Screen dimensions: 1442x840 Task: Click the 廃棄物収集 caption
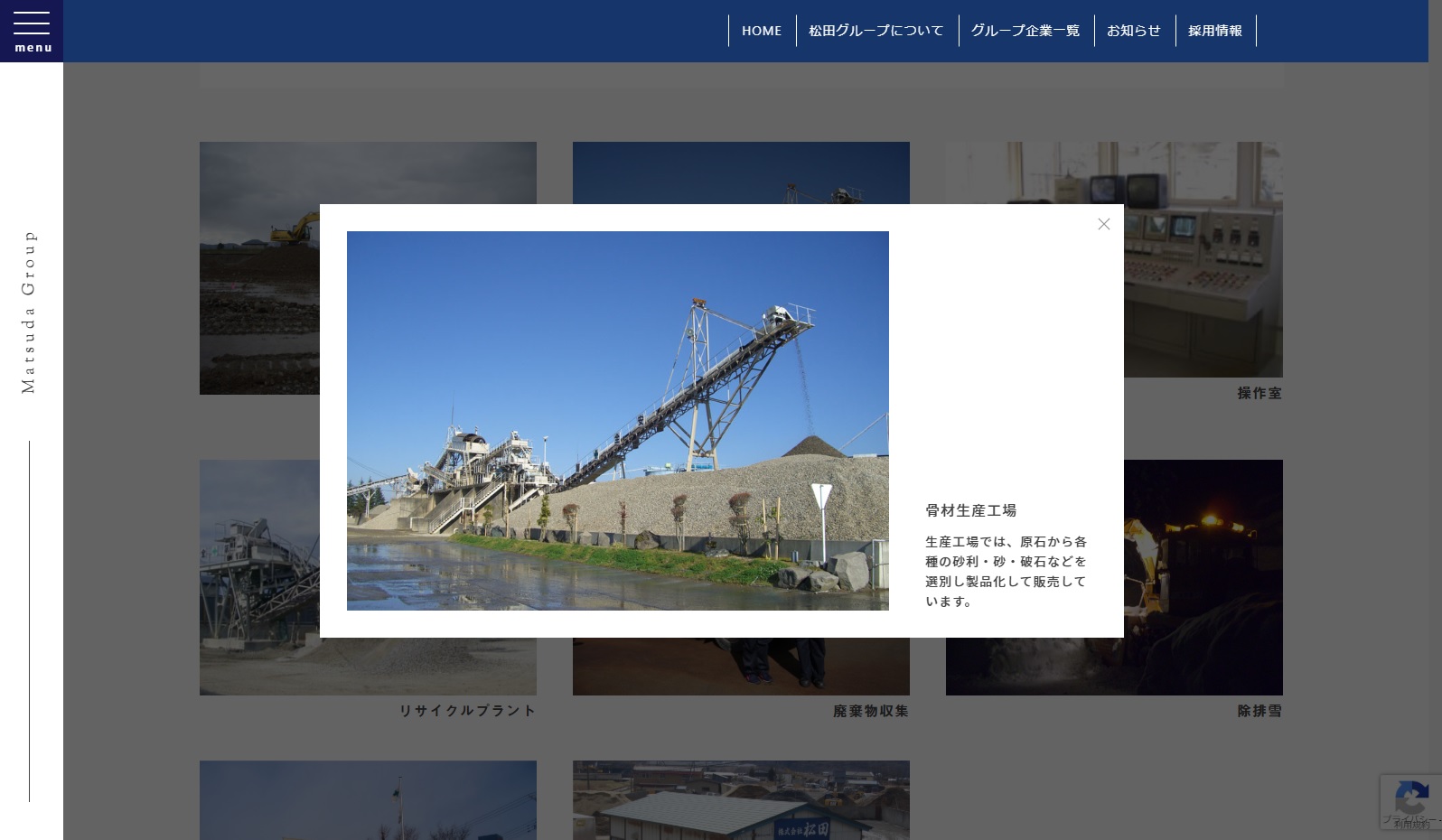click(x=871, y=712)
